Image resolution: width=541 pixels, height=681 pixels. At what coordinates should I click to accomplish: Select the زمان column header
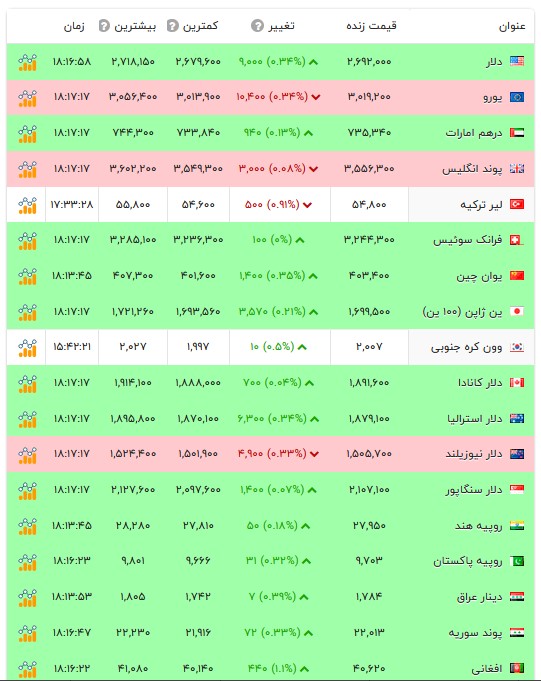[x=74, y=26]
